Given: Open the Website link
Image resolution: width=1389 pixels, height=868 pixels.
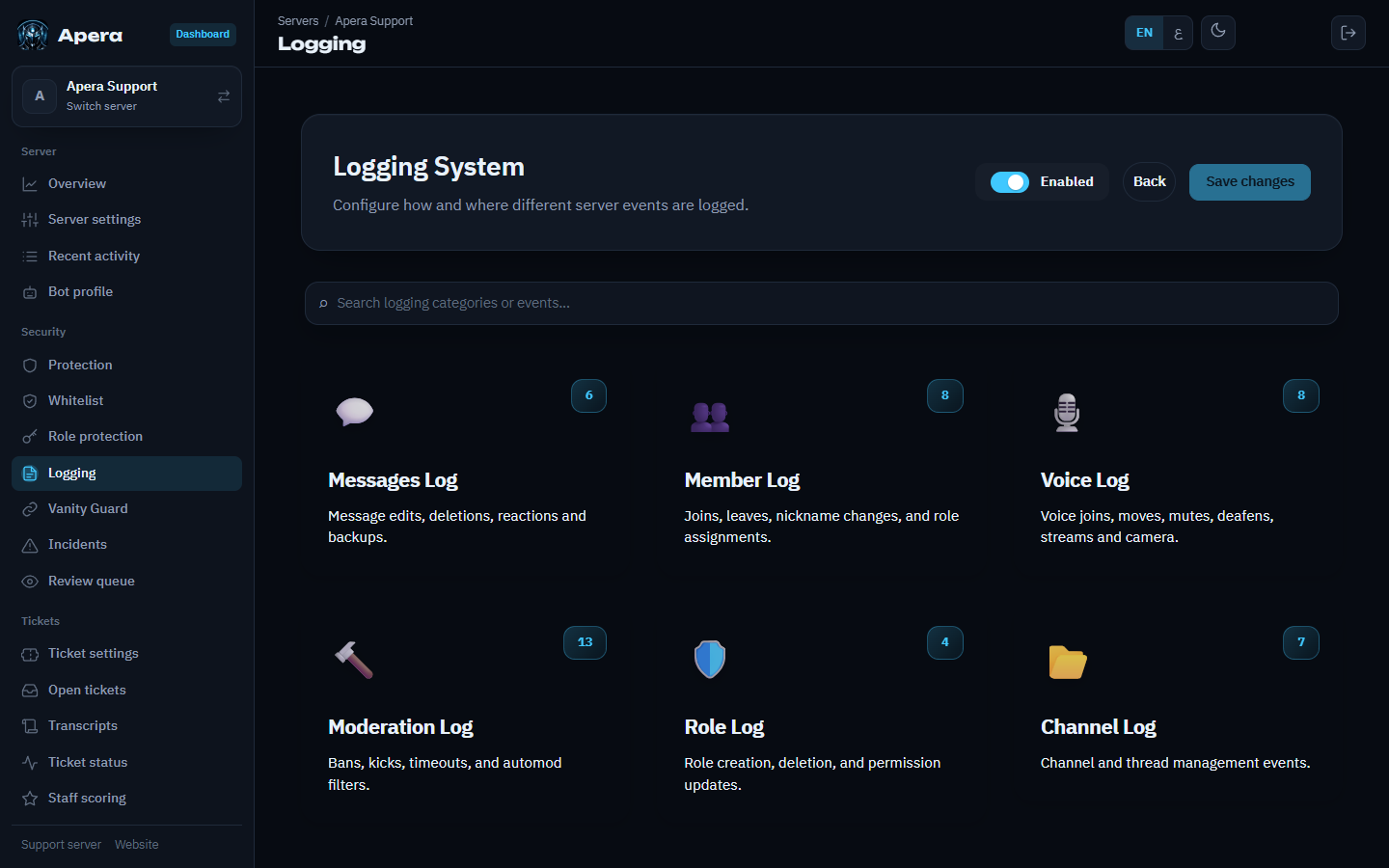Looking at the screenshot, I should (x=136, y=845).
